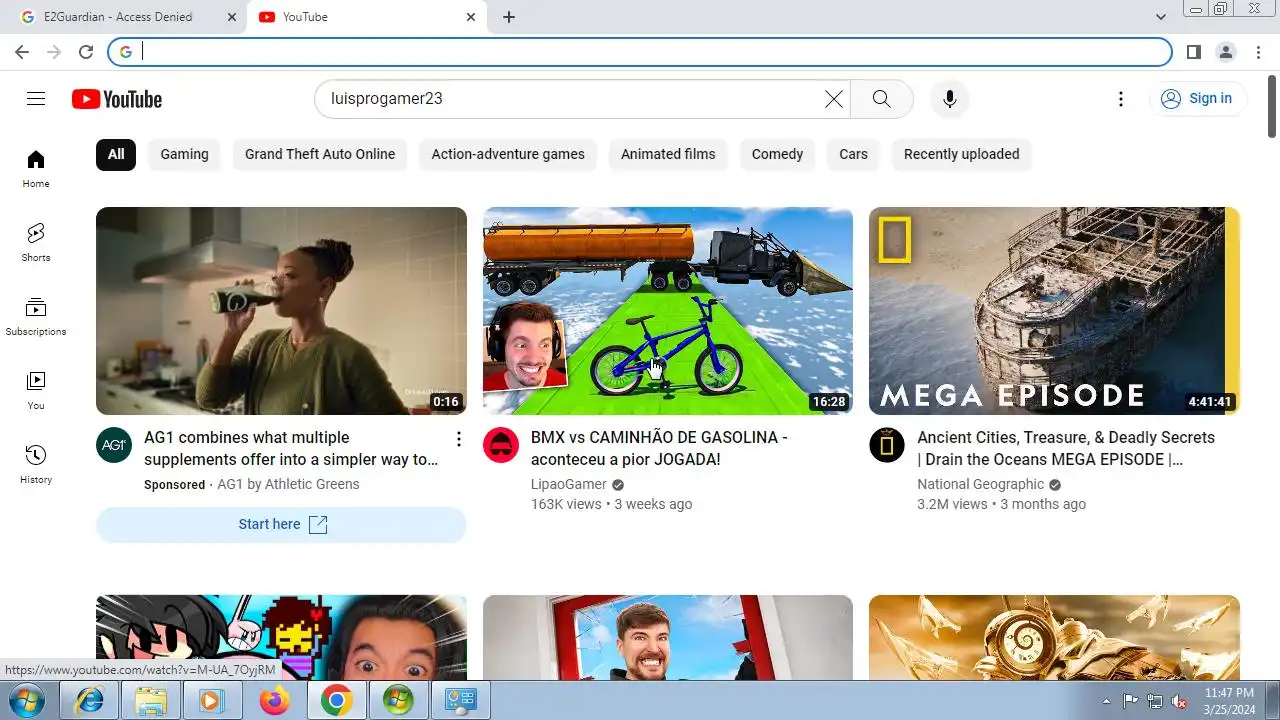Screen dimensions: 1280x720
Task: Click the AG1 ad video thumbnail
Action: click(x=281, y=311)
